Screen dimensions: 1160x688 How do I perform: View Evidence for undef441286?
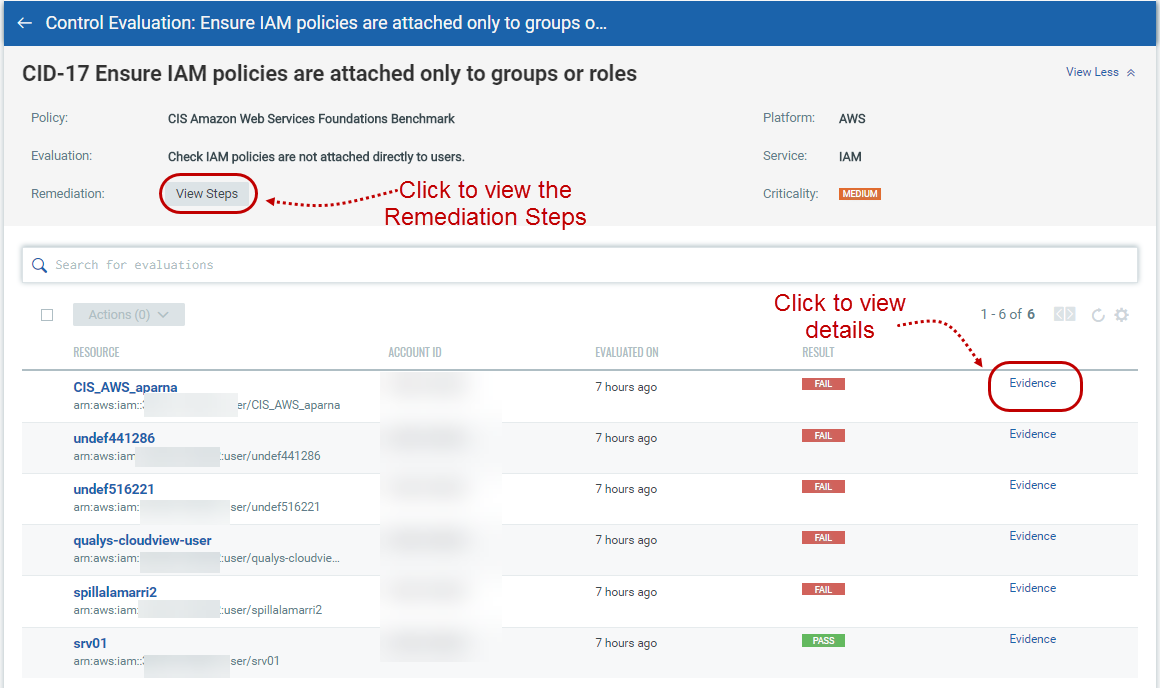click(1033, 434)
